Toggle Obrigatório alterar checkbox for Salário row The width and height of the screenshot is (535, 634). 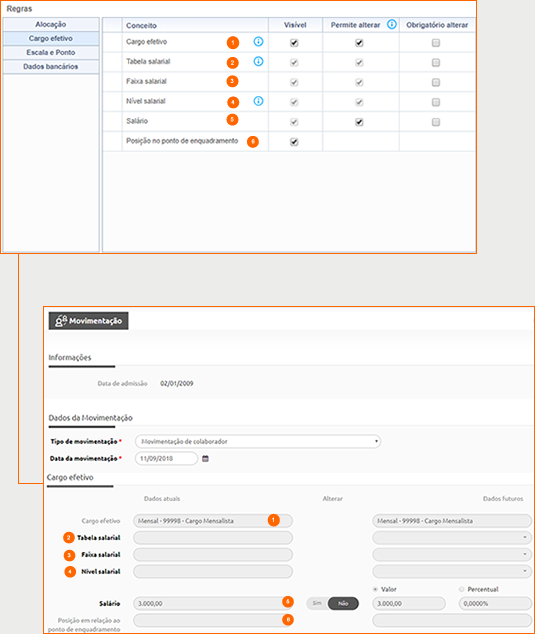[436, 122]
